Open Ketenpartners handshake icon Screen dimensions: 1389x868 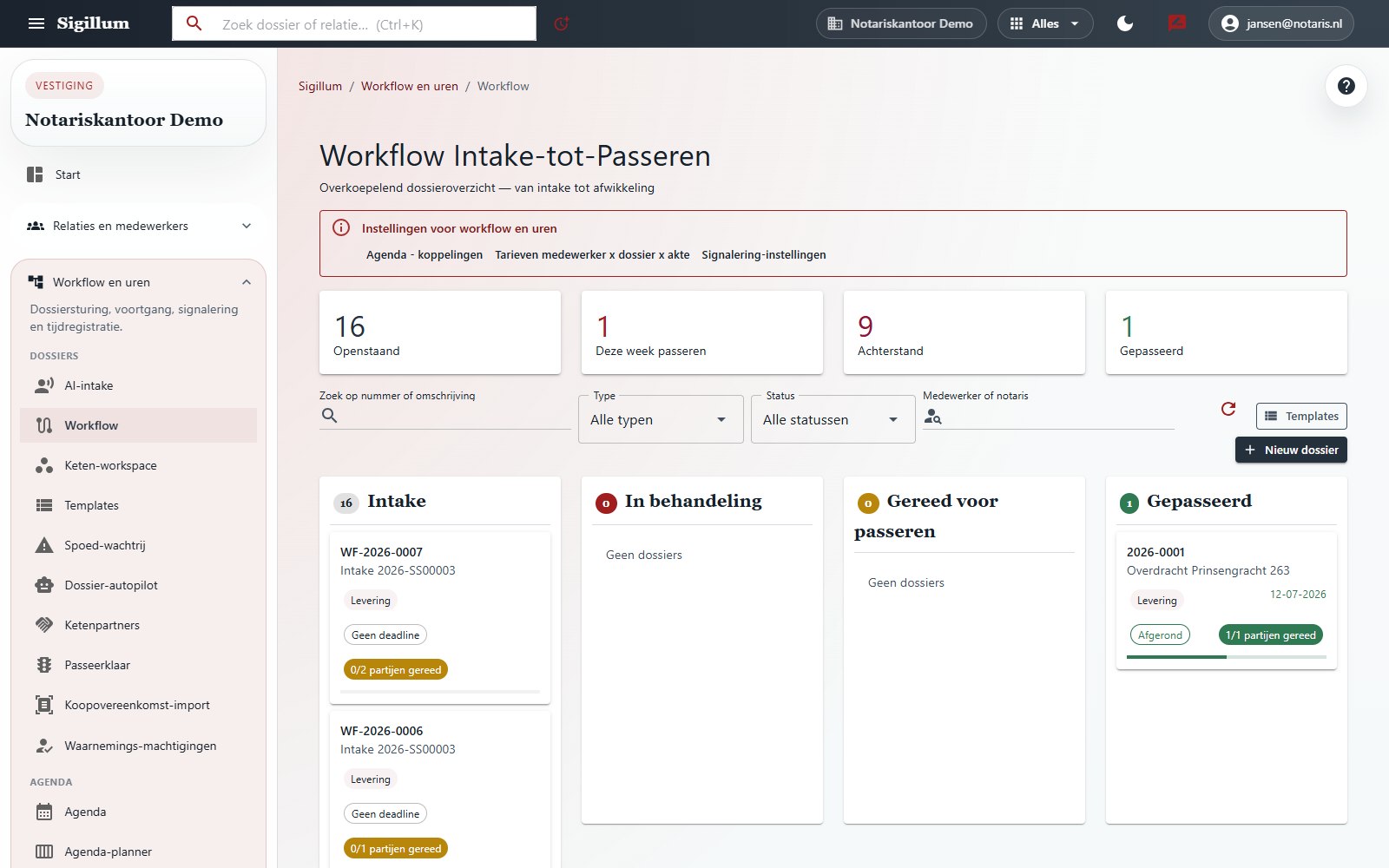pyautogui.click(x=44, y=625)
